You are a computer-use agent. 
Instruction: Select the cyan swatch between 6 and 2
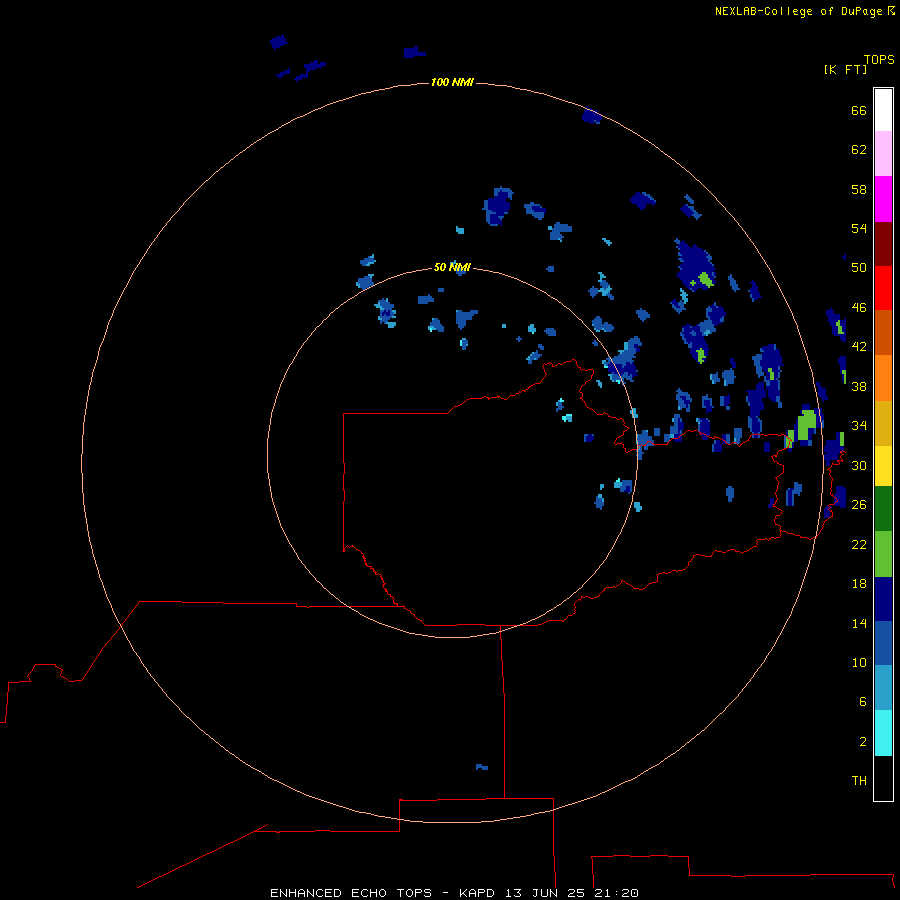pos(883,733)
